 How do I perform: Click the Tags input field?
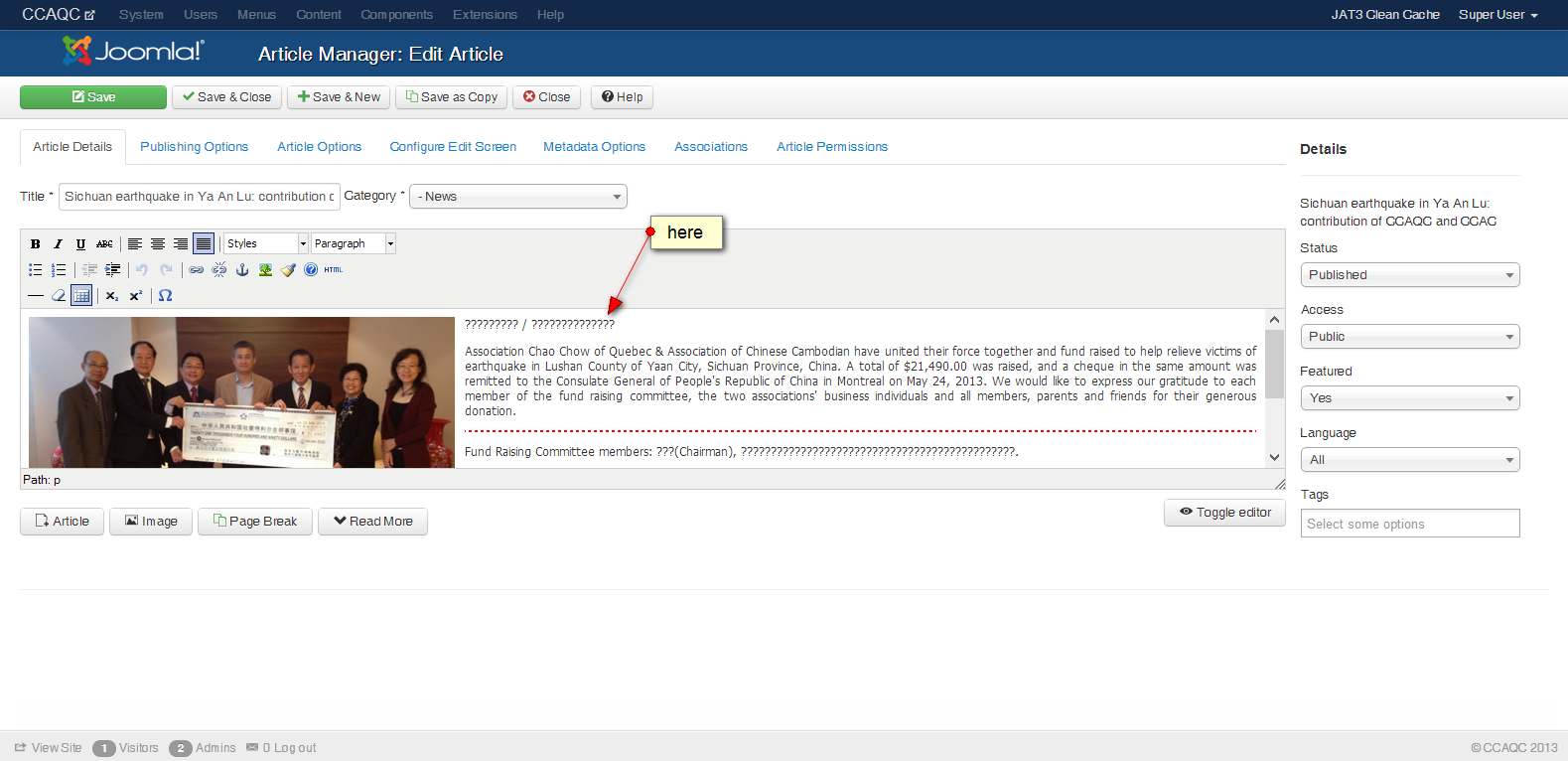[x=1410, y=524]
